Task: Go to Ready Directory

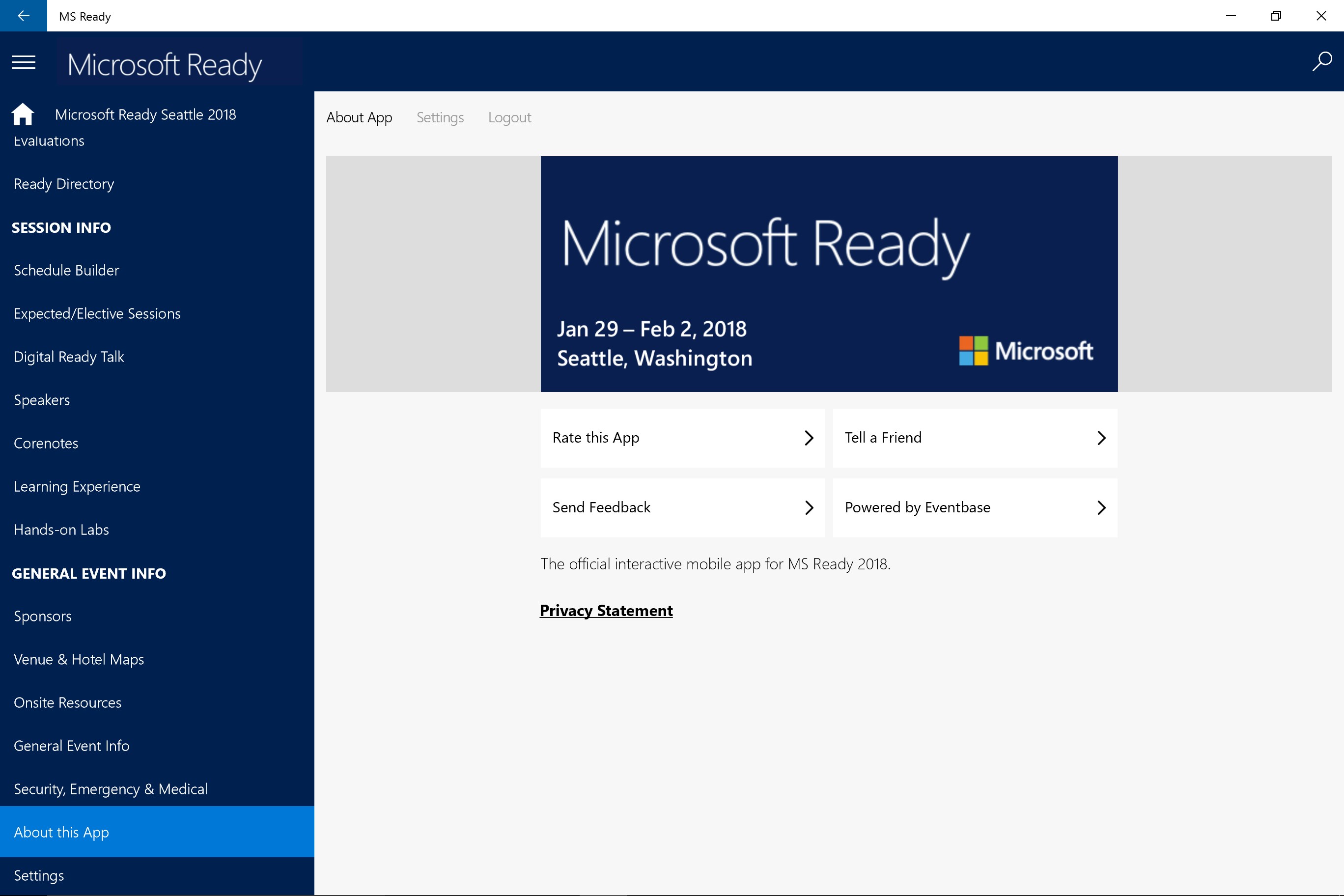Action: coord(64,184)
